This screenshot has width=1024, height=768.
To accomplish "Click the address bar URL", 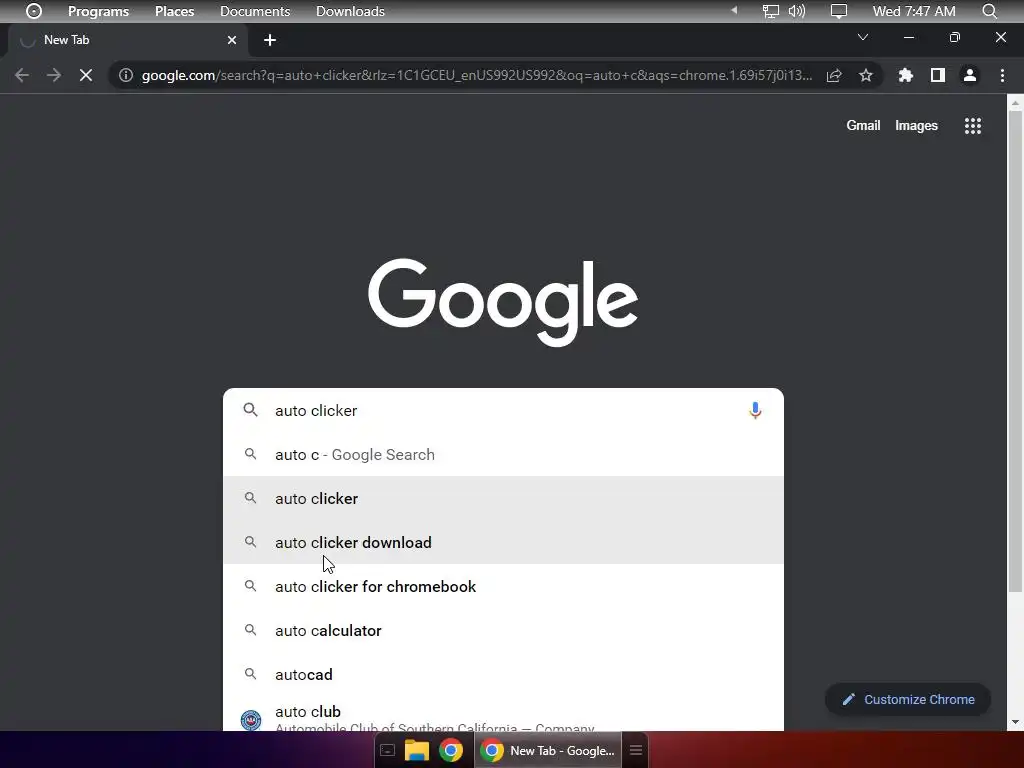I will click(477, 75).
